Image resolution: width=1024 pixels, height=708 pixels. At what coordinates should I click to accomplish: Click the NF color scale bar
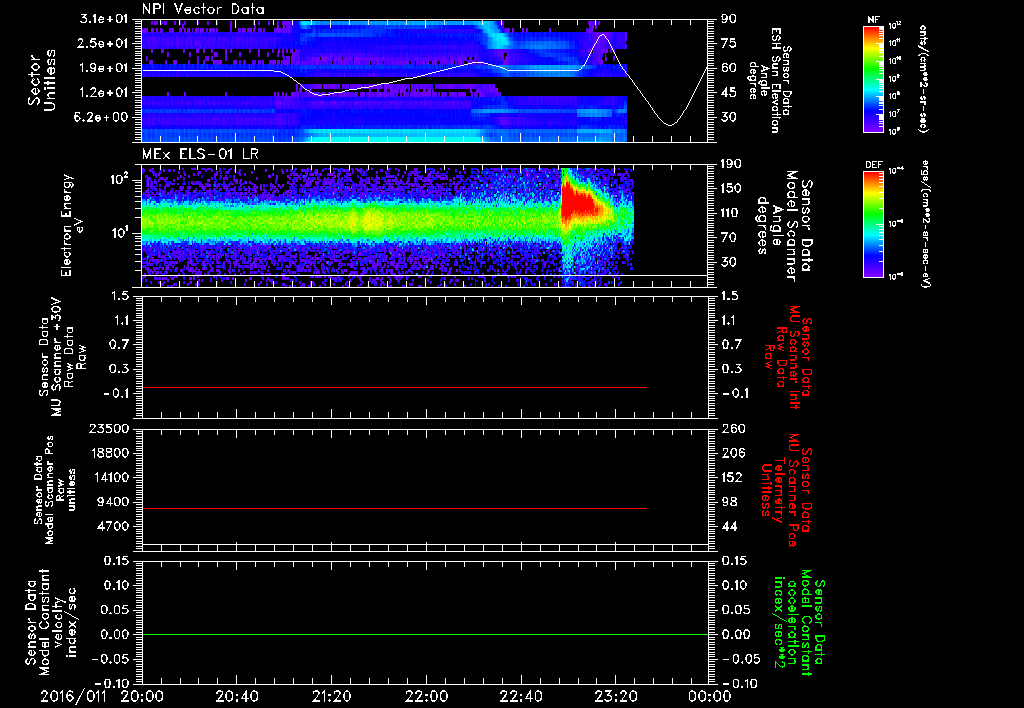(x=874, y=79)
